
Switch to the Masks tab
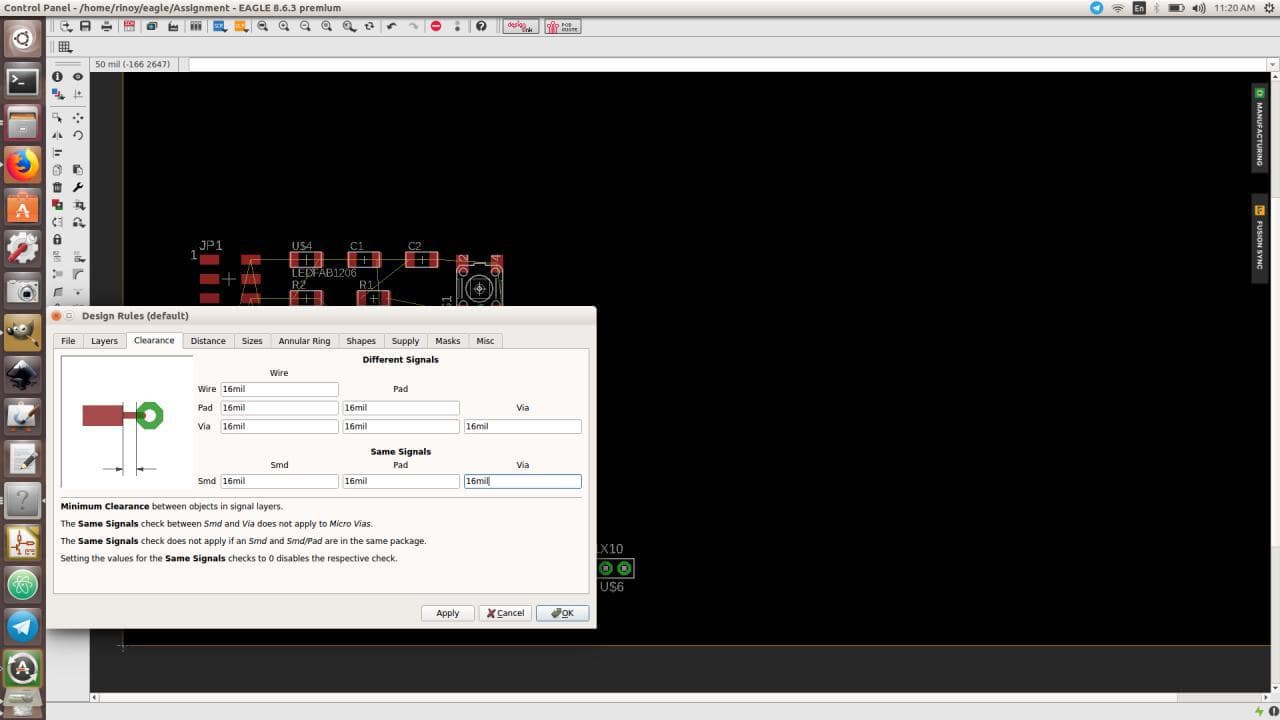click(447, 341)
